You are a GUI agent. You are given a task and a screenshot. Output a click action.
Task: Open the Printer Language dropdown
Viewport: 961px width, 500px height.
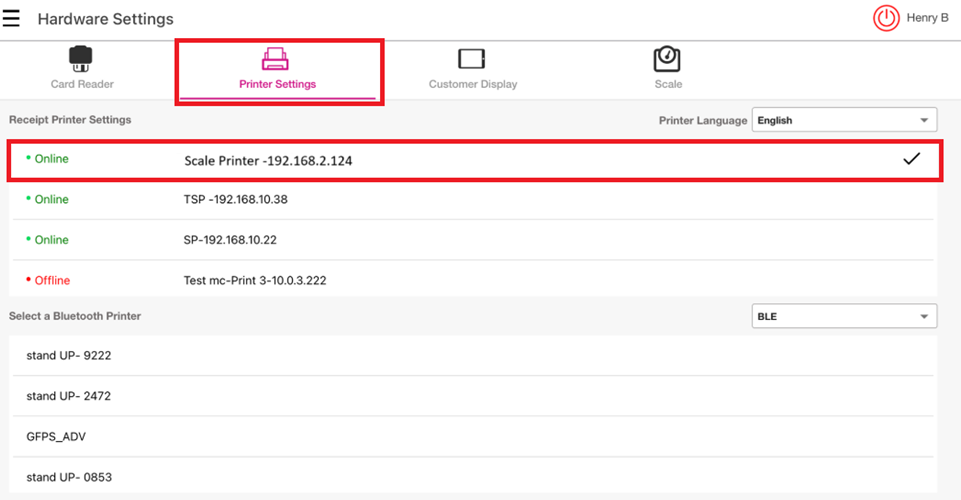click(844, 120)
